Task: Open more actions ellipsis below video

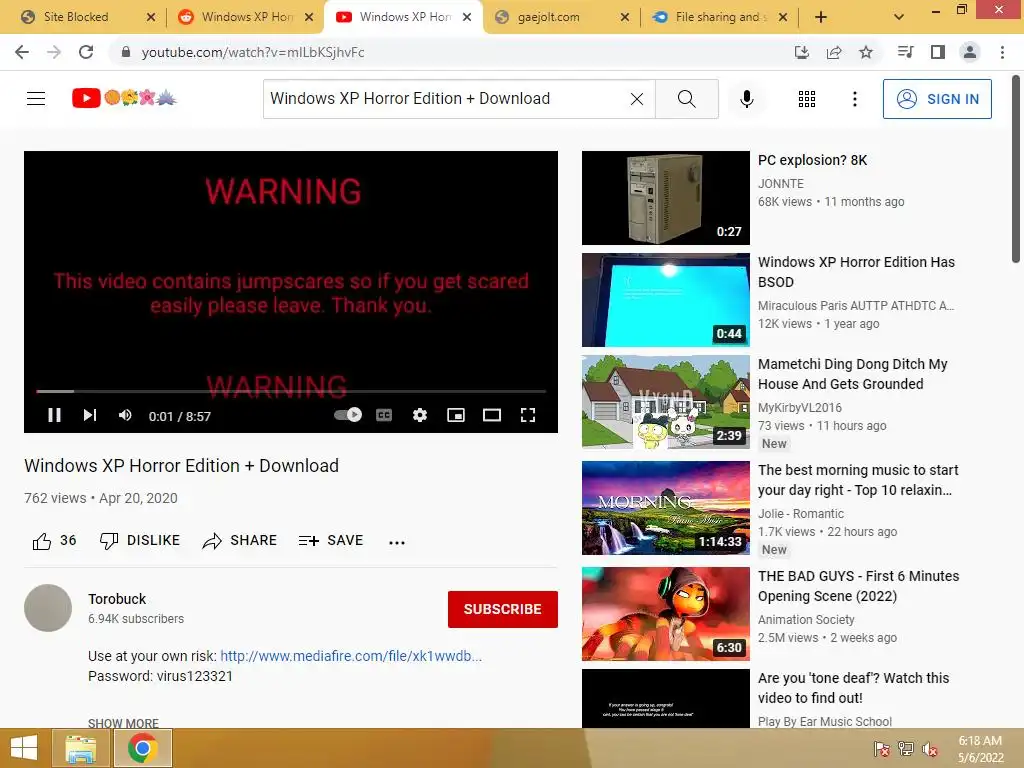Action: pyautogui.click(x=396, y=542)
